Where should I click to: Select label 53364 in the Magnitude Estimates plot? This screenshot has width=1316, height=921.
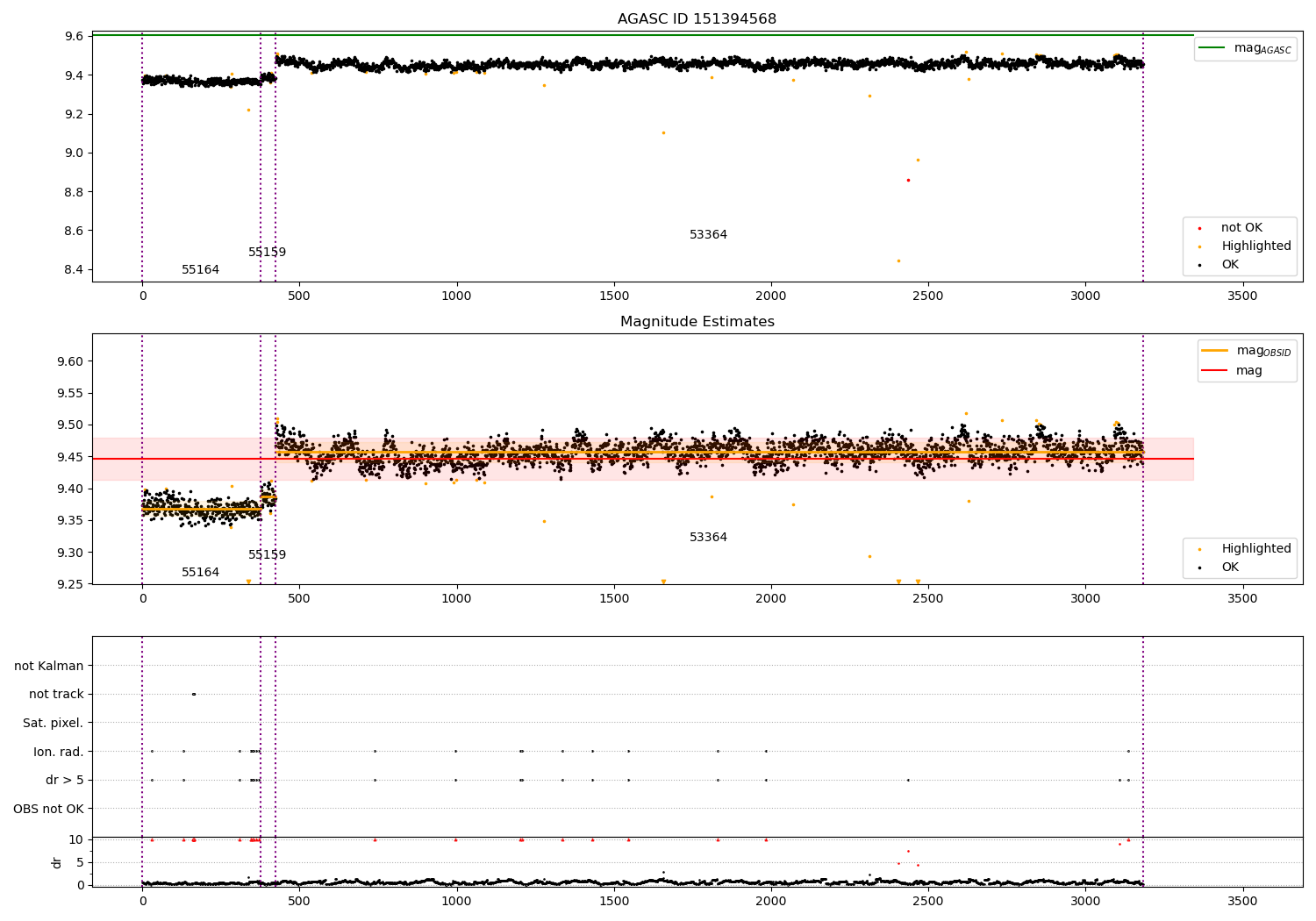point(708,538)
